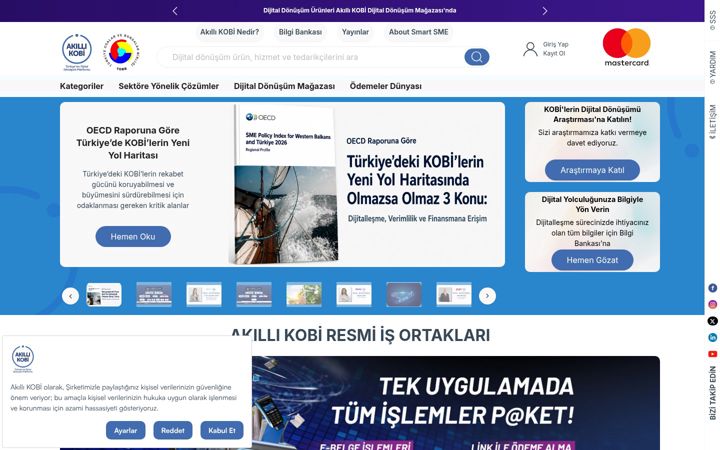The width and height of the screenshot is (720, 450).
Task: Select the seventh dark blue carousel thumbnail
Action: click(404, 294)
